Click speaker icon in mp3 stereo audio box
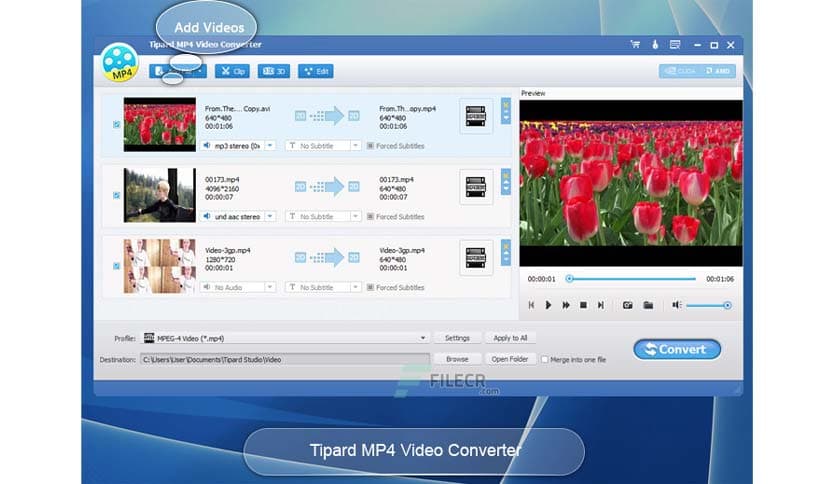Screen dimensions: 836x484 pos(207,145)
